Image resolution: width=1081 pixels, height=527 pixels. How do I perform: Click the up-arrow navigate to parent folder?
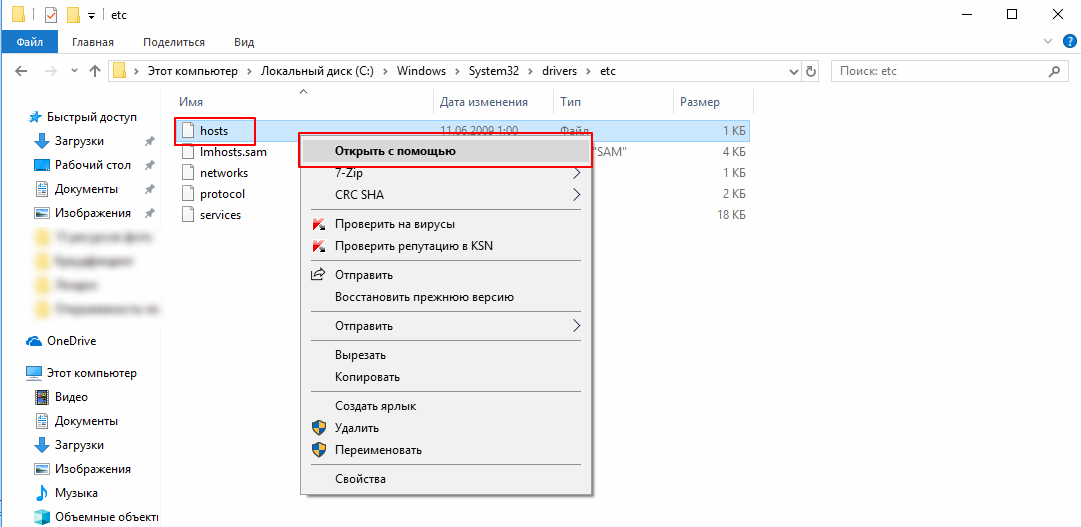coord(95,72)
